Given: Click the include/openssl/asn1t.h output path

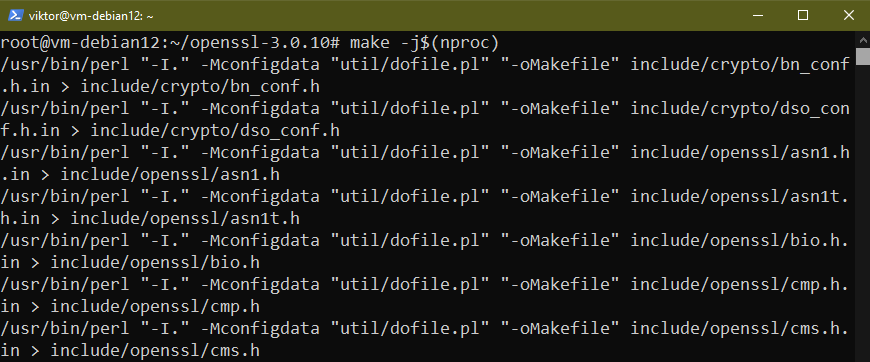Looking at the screenshot, I should click(x=185, y=219).
